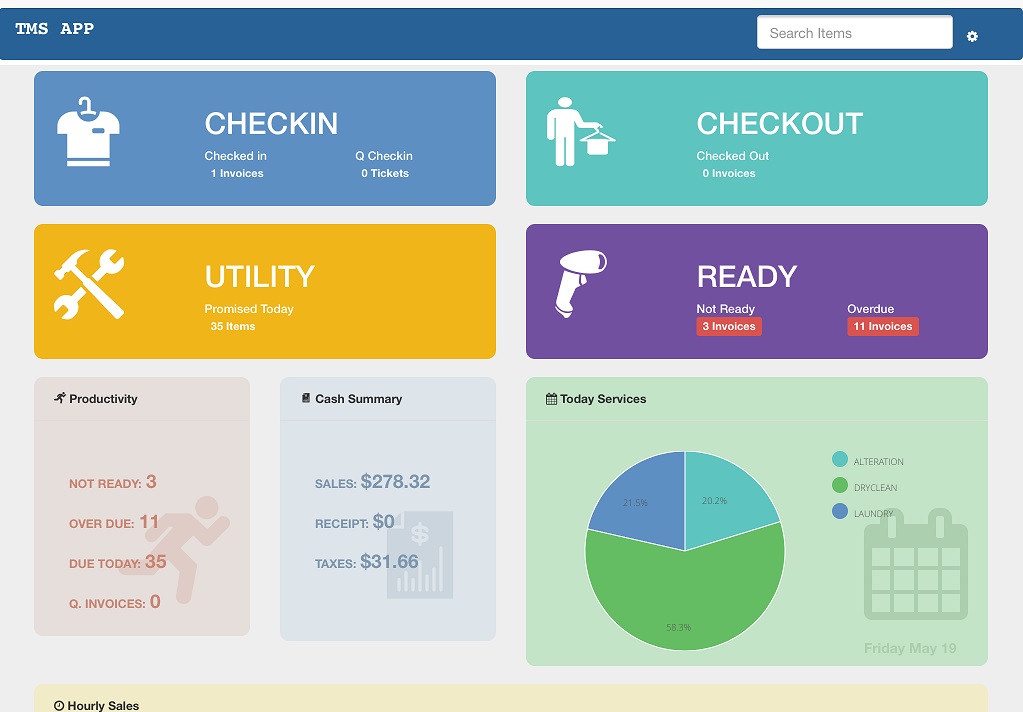Click the running man Productivity header icon
The image size is (1023, 712).
coord(60,398)
